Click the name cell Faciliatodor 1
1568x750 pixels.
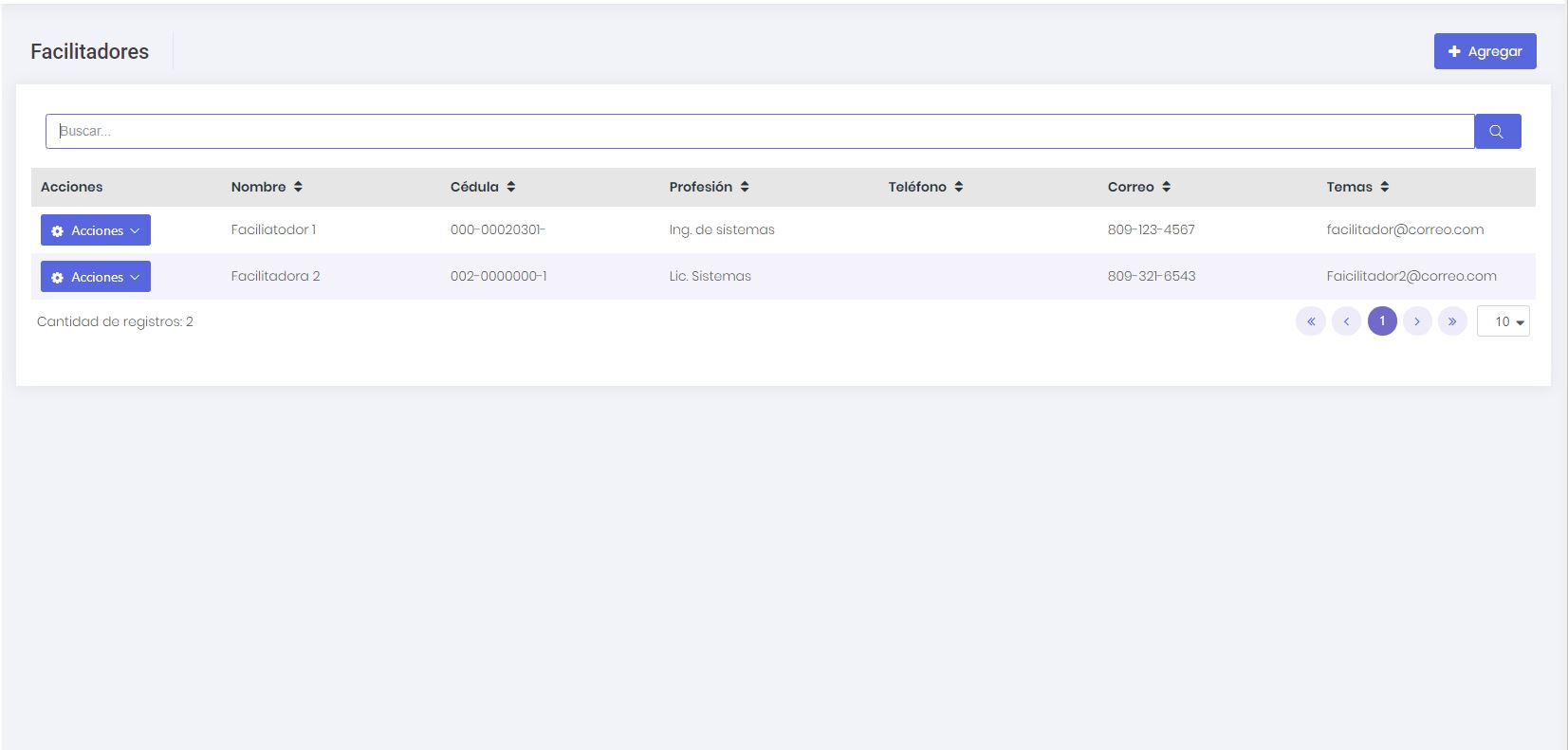(273, 229)
